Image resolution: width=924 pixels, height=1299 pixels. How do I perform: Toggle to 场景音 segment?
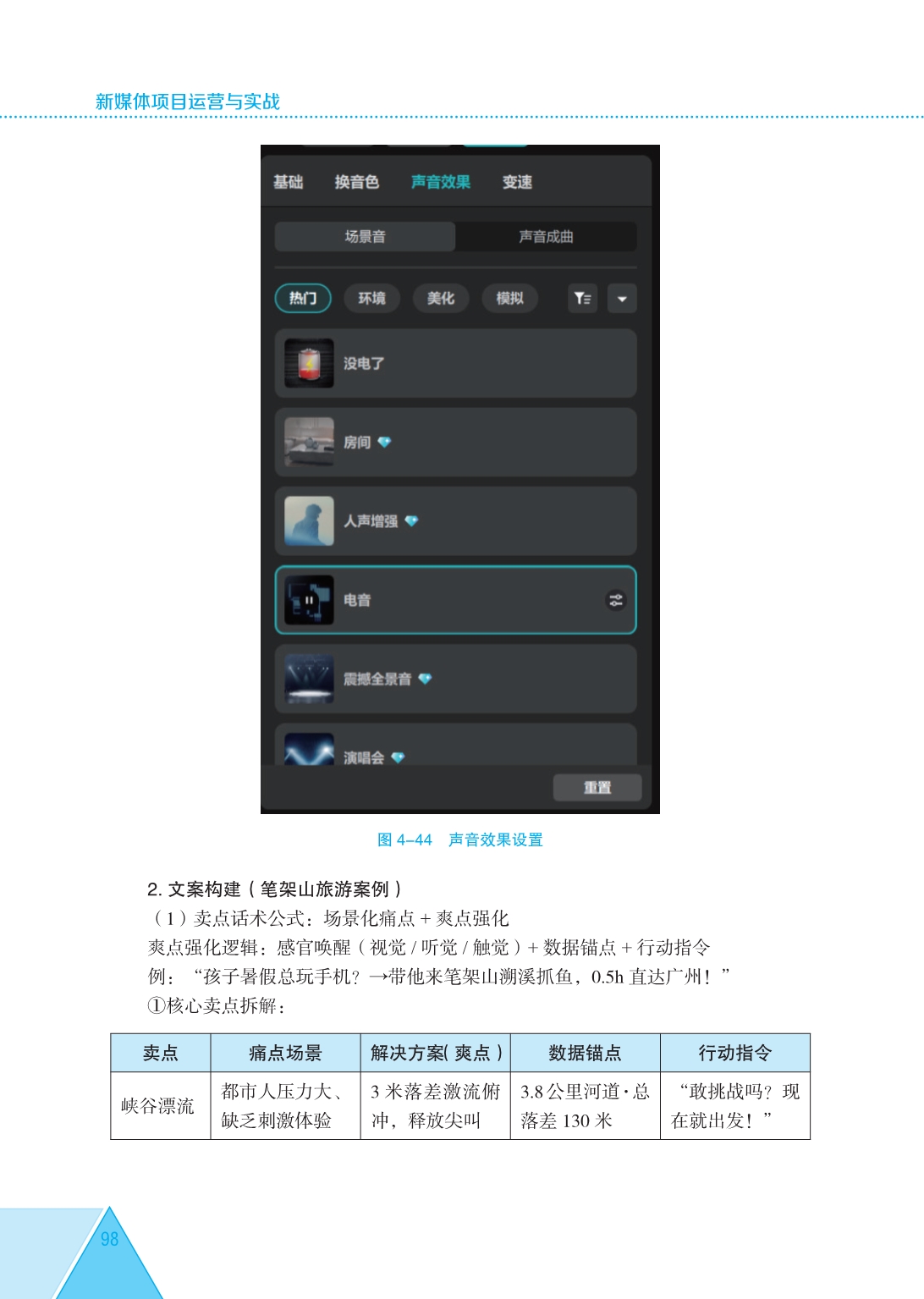click(x=365, y=237)
